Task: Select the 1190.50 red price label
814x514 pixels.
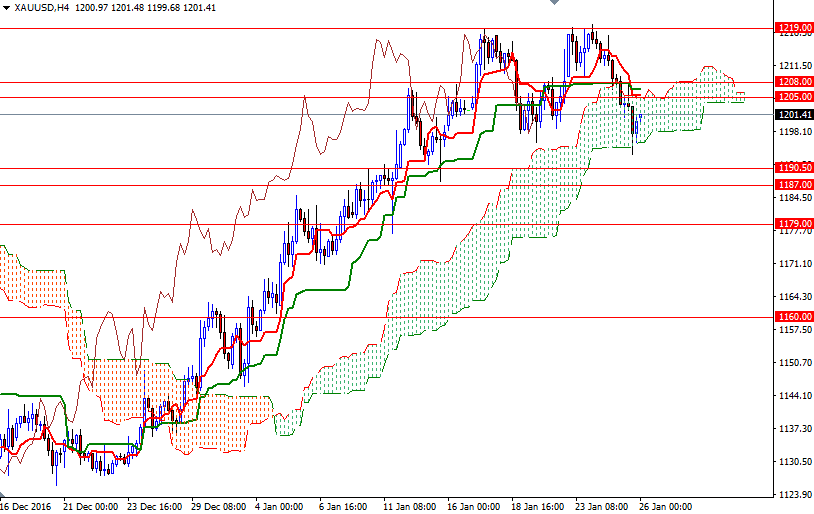Action: point(794,168)
